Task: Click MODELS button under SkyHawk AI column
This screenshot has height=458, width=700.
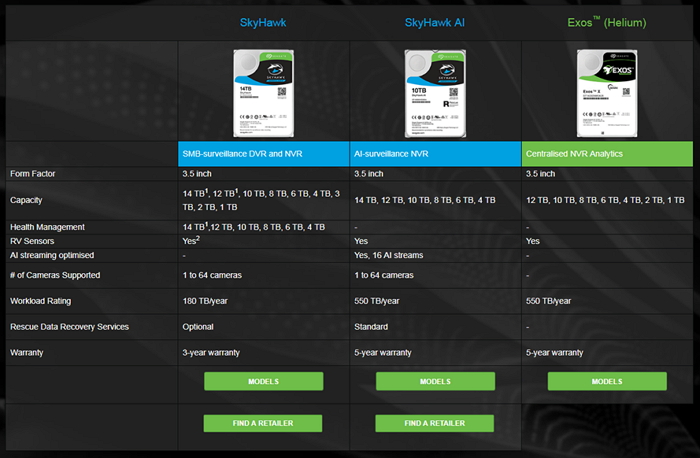Action: click(435, 381)
